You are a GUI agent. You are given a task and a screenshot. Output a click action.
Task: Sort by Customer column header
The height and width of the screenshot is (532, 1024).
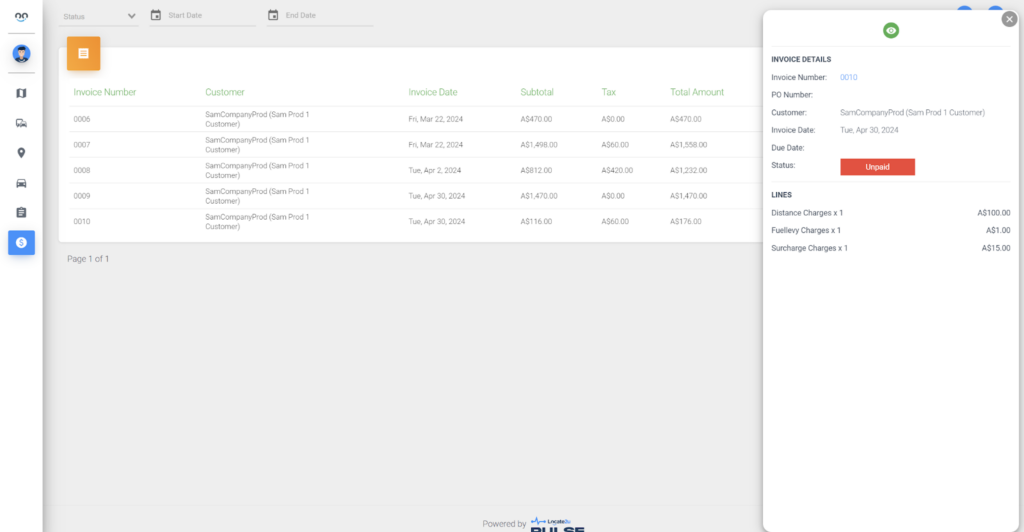point(225,92)
